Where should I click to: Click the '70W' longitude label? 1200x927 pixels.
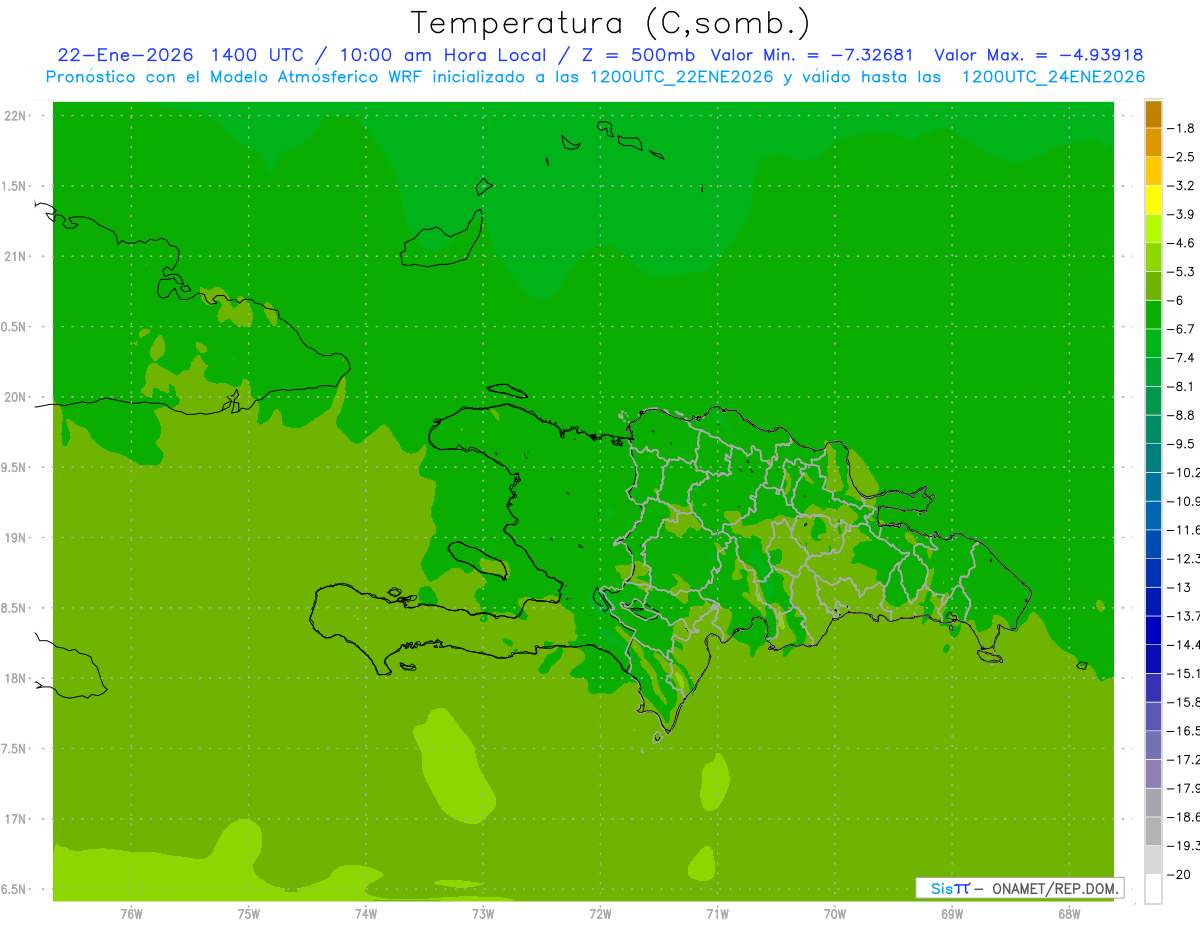pyautogui.click(x=835, y=914)
